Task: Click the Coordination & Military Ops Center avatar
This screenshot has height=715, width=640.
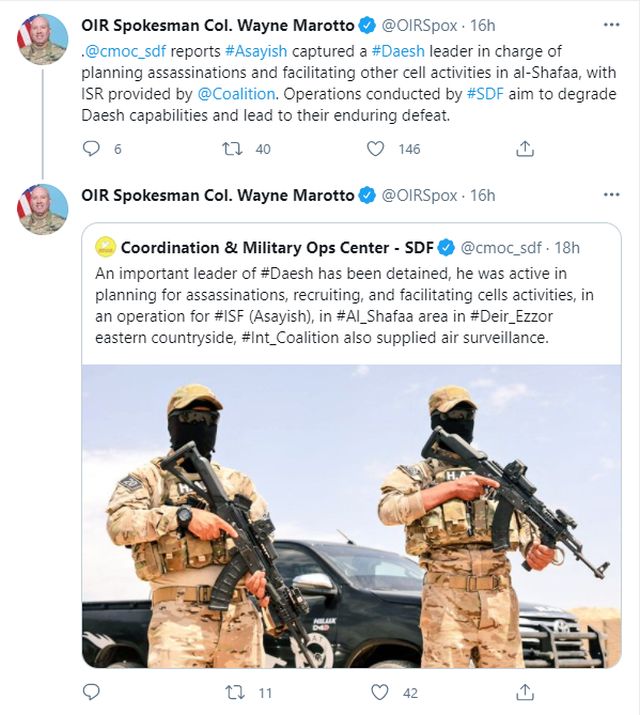Action: tap(105, 247)
